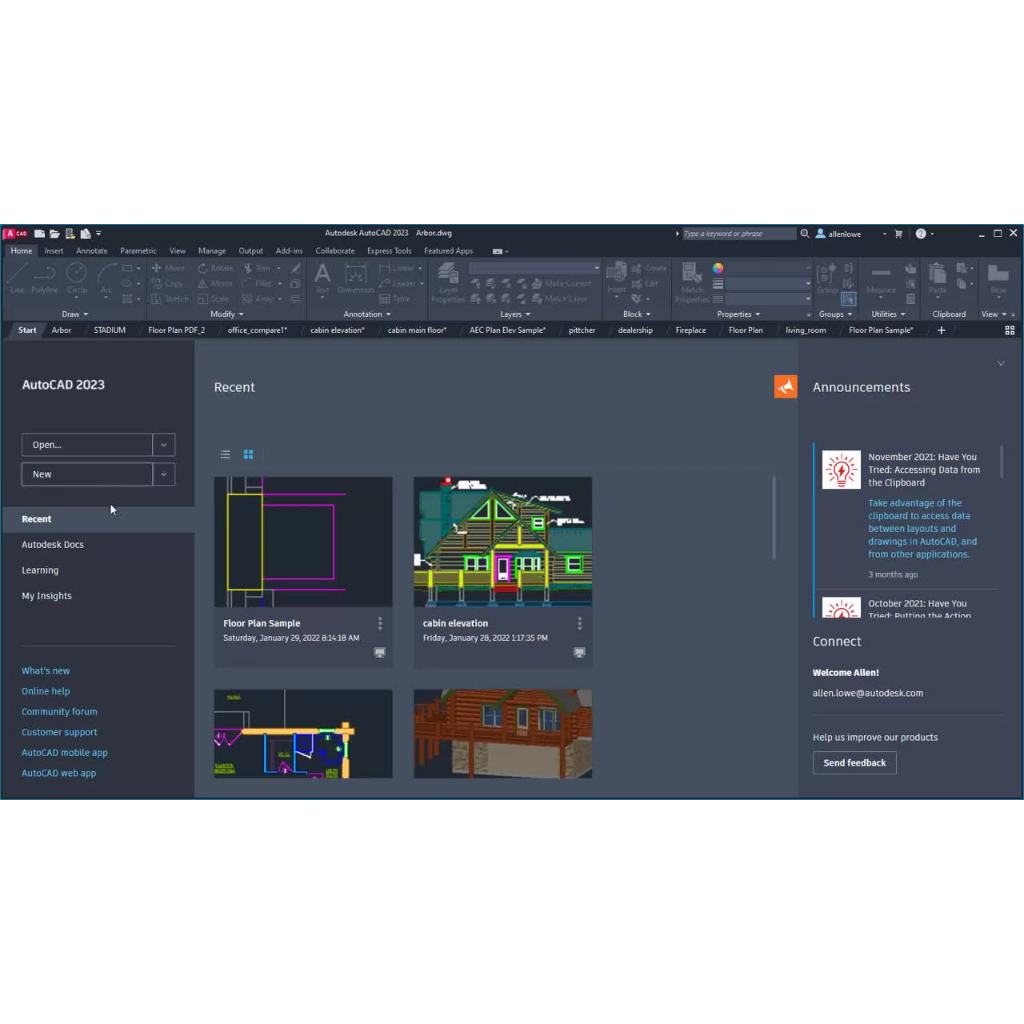Click the Announcements list scrollbar

pos(1001,462)
